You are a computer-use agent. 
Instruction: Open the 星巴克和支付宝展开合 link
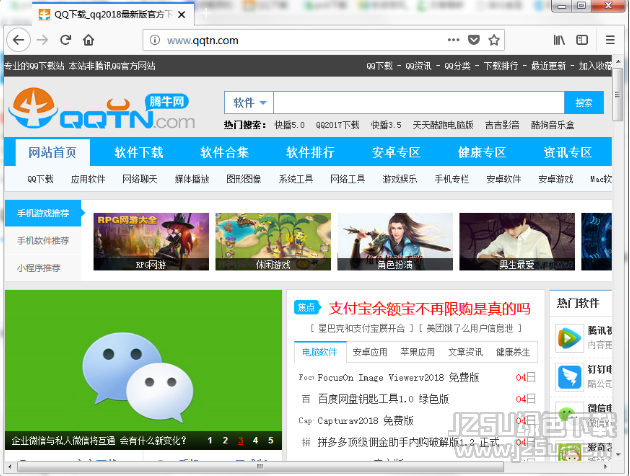(x=361, y=329)
